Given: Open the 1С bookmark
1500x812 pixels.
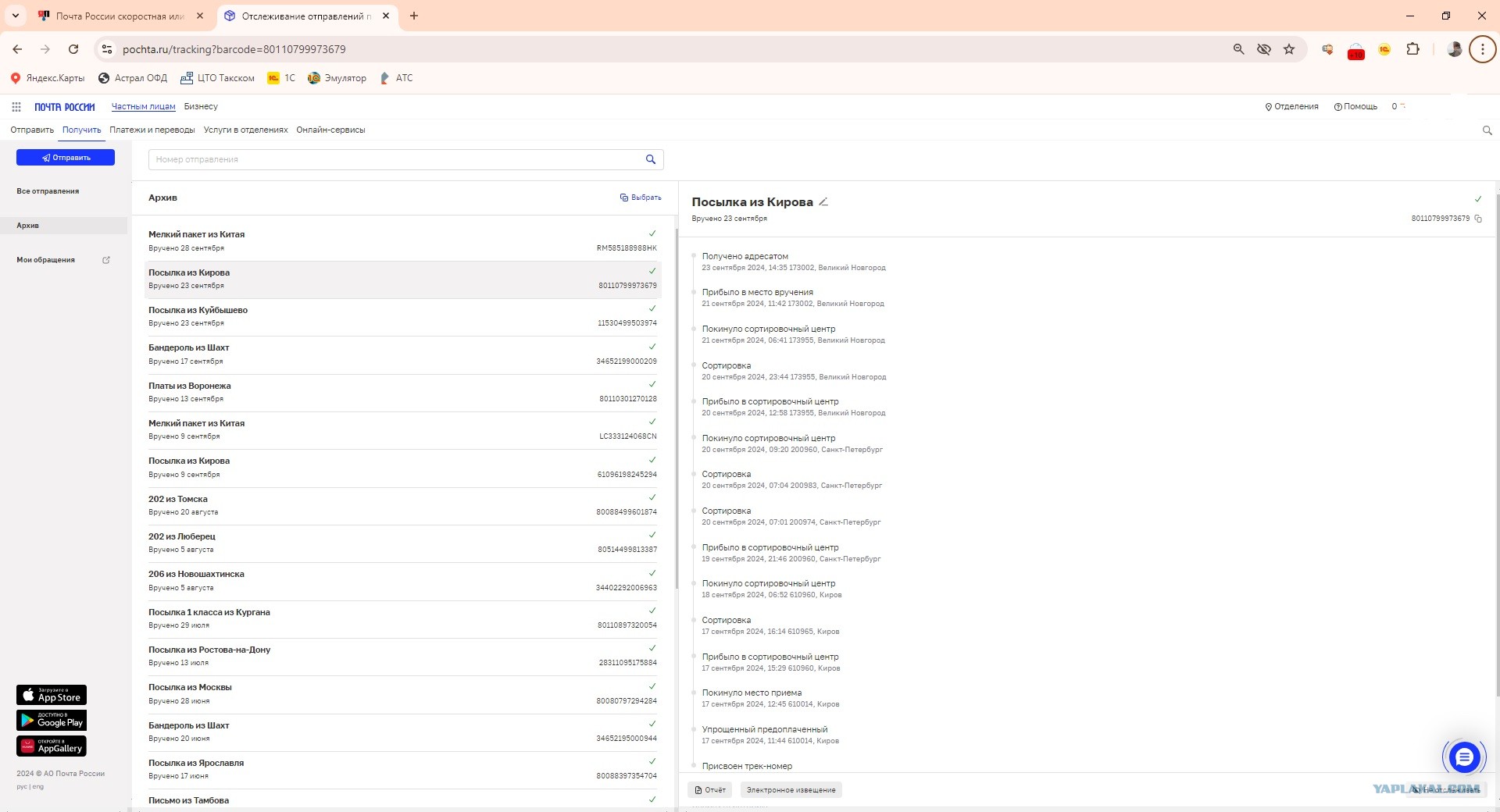Looking at the screenshot, I should [x=281, y=78].
